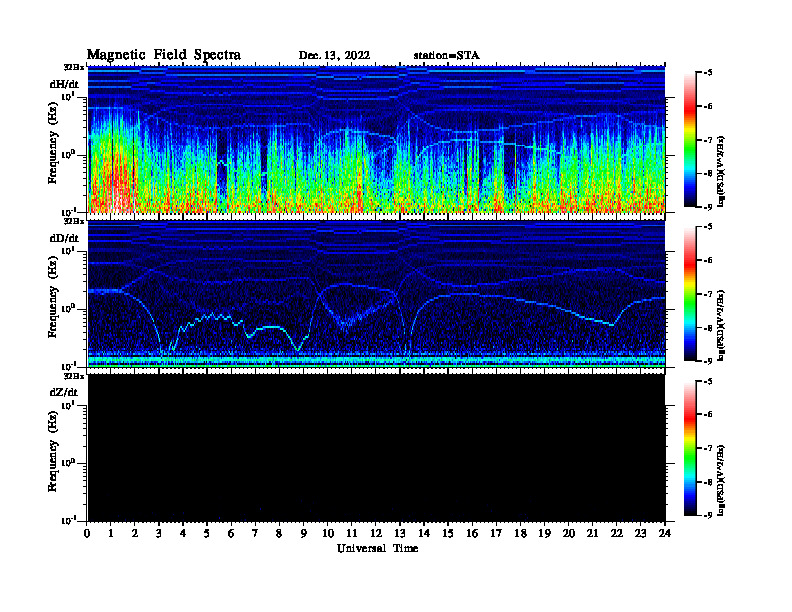This screenshot has height=612, width=792.
Task: Click the time axis tick label "11"
Action: (352, 534)
